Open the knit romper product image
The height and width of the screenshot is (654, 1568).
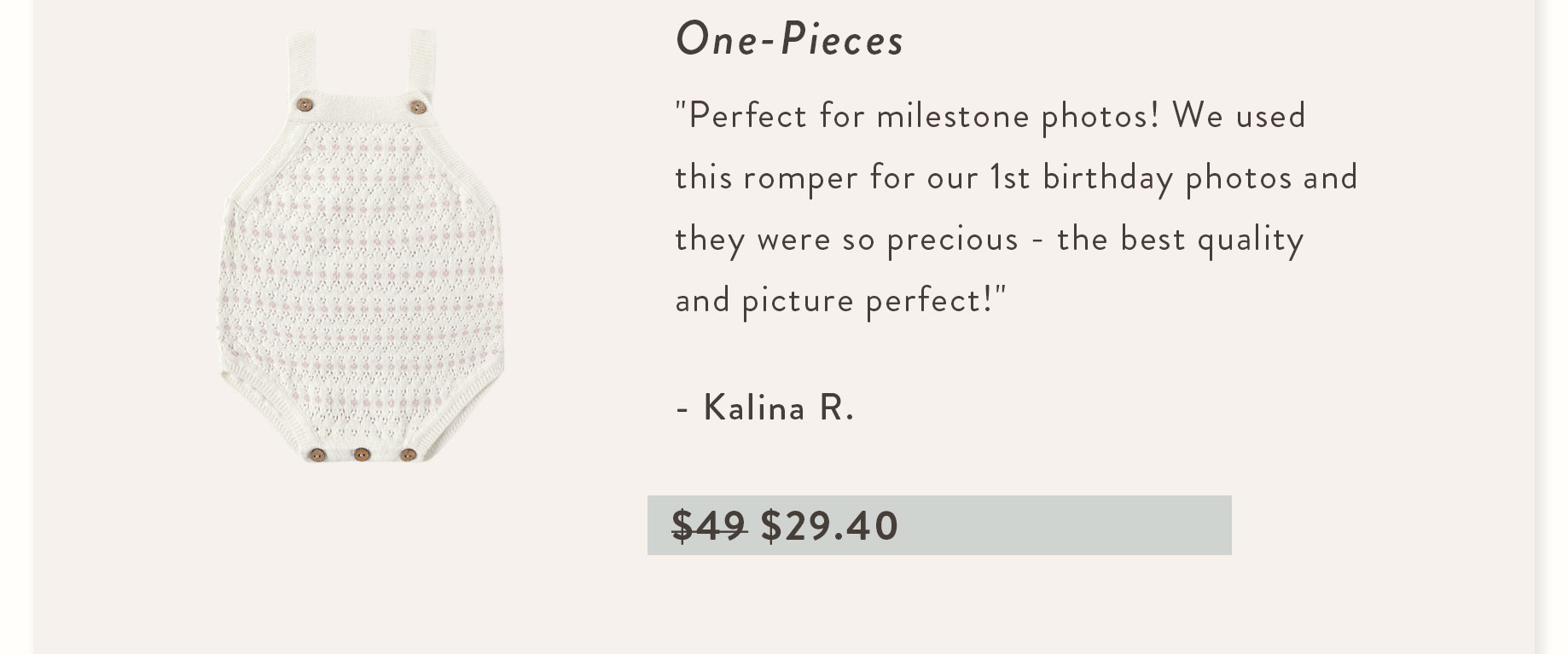pyautogui.click(x=361, y=247)
